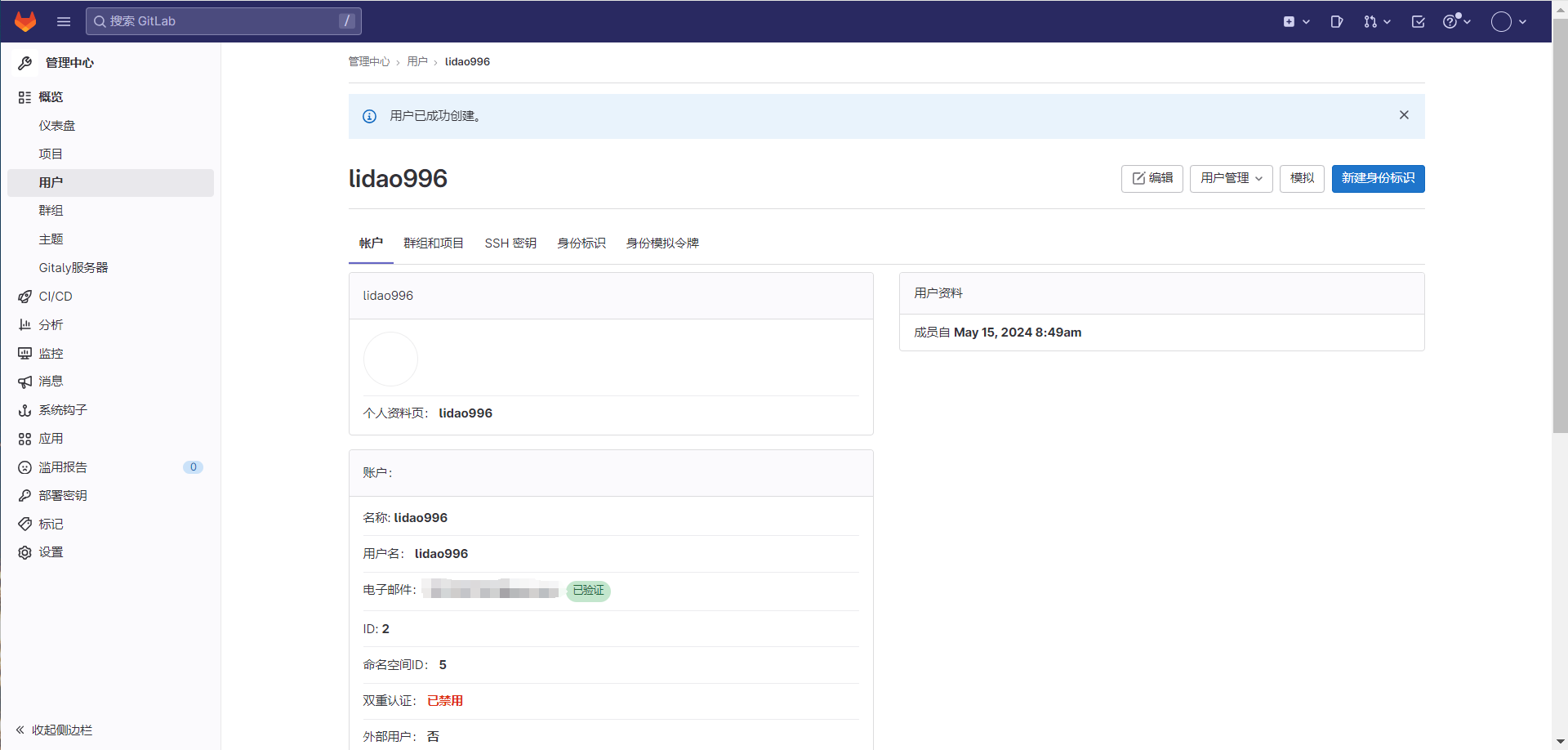Expand the help menu dropdown arrow
The width and height of the screenshot is (1568, 750).
(1468, 22)
